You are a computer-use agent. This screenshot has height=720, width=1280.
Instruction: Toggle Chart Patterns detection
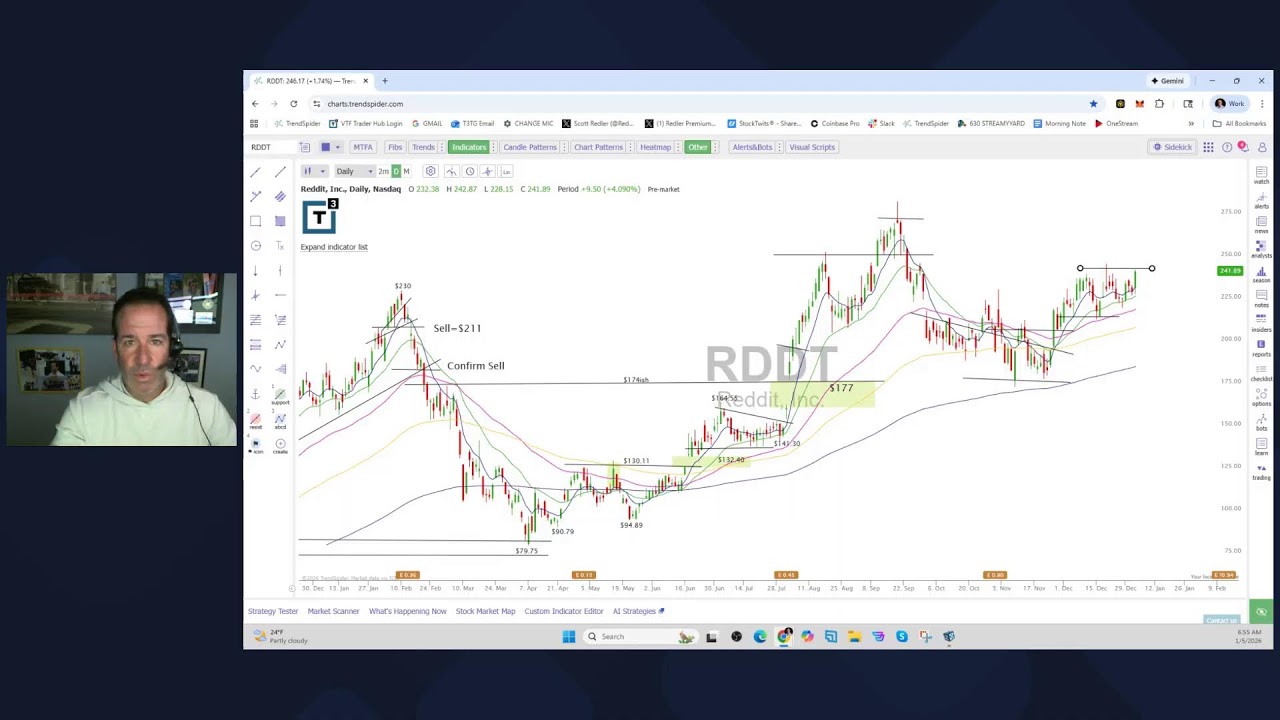pos(598,147)
